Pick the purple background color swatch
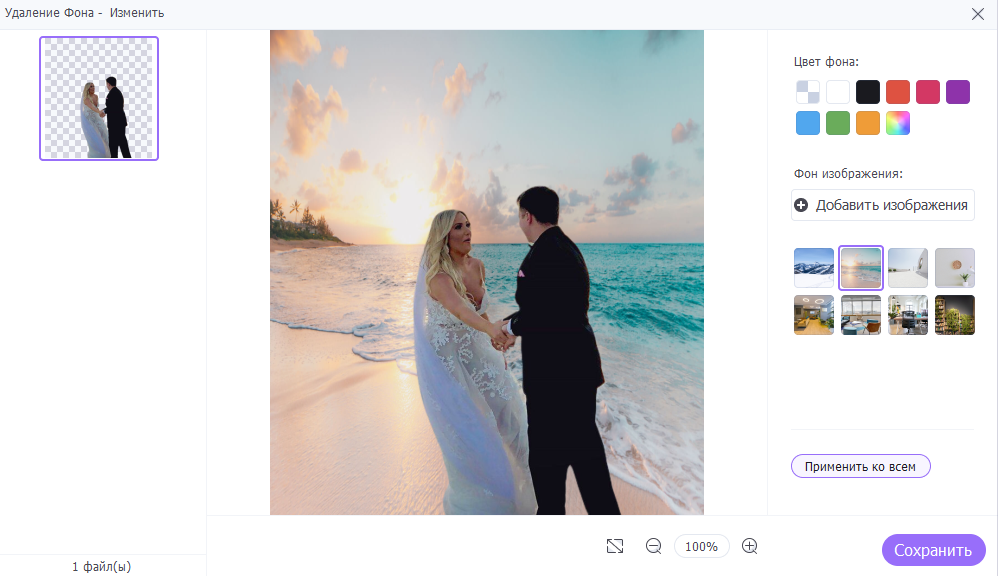 958,92
